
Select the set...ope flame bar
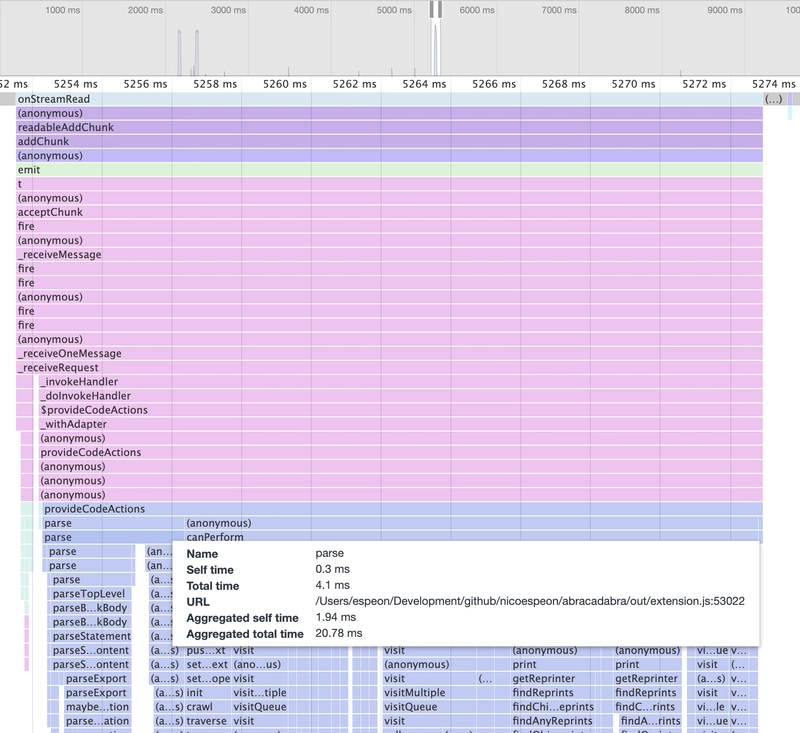pos(208,679)
